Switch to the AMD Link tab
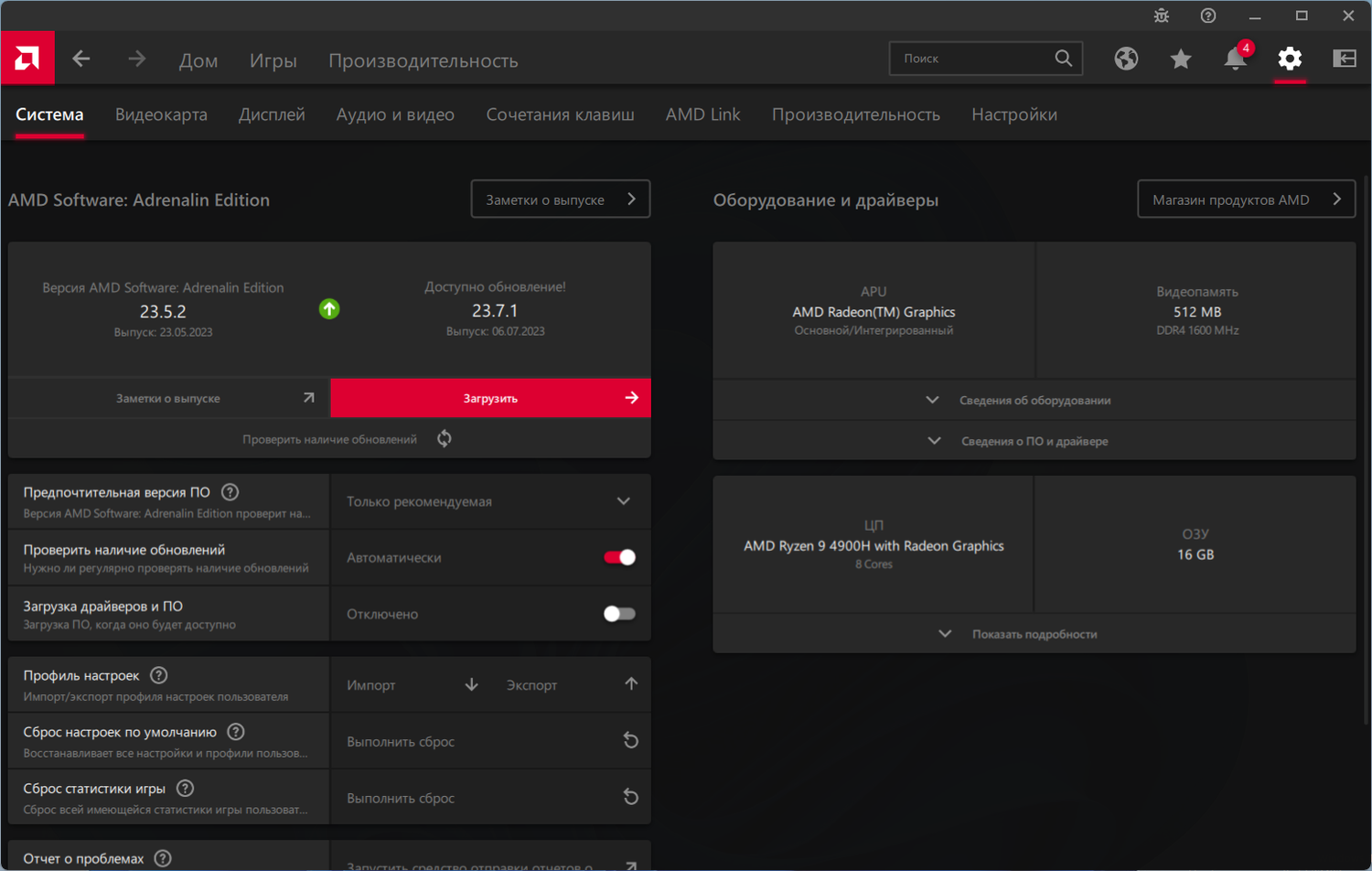The image size is (1372, 871). click(x=702, y=114)
